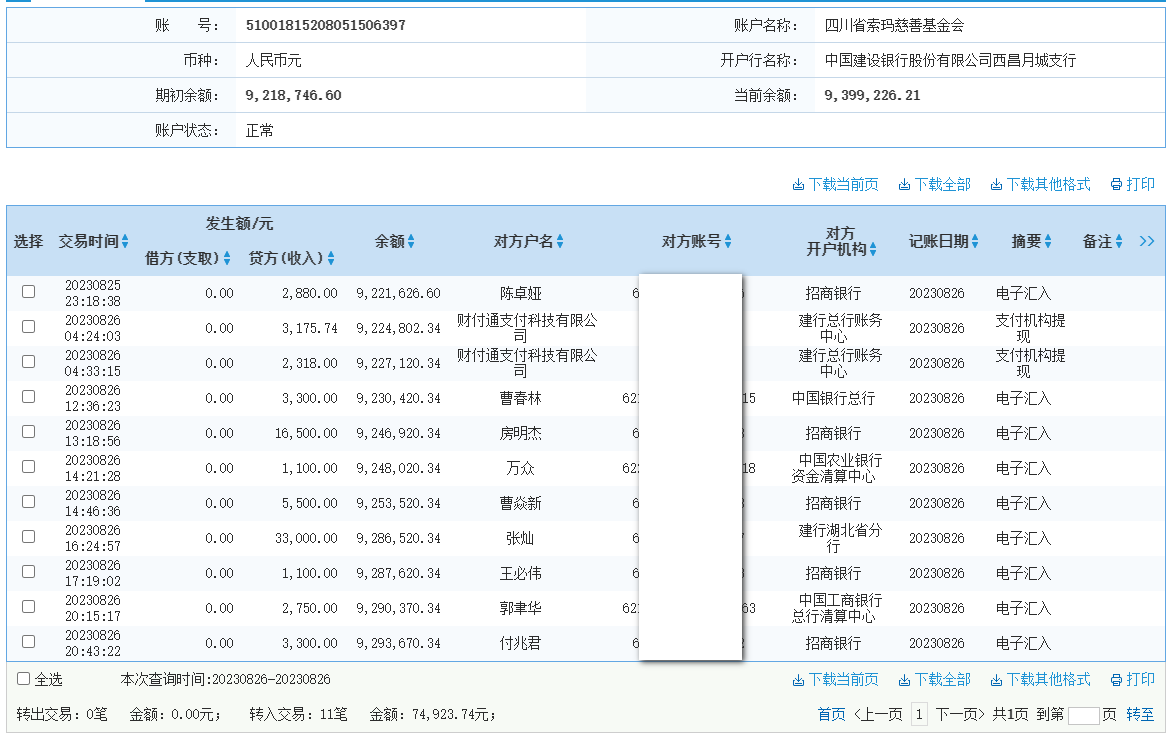
Task: Click the top 下载其他格式 link
Action: [1040, 184]
